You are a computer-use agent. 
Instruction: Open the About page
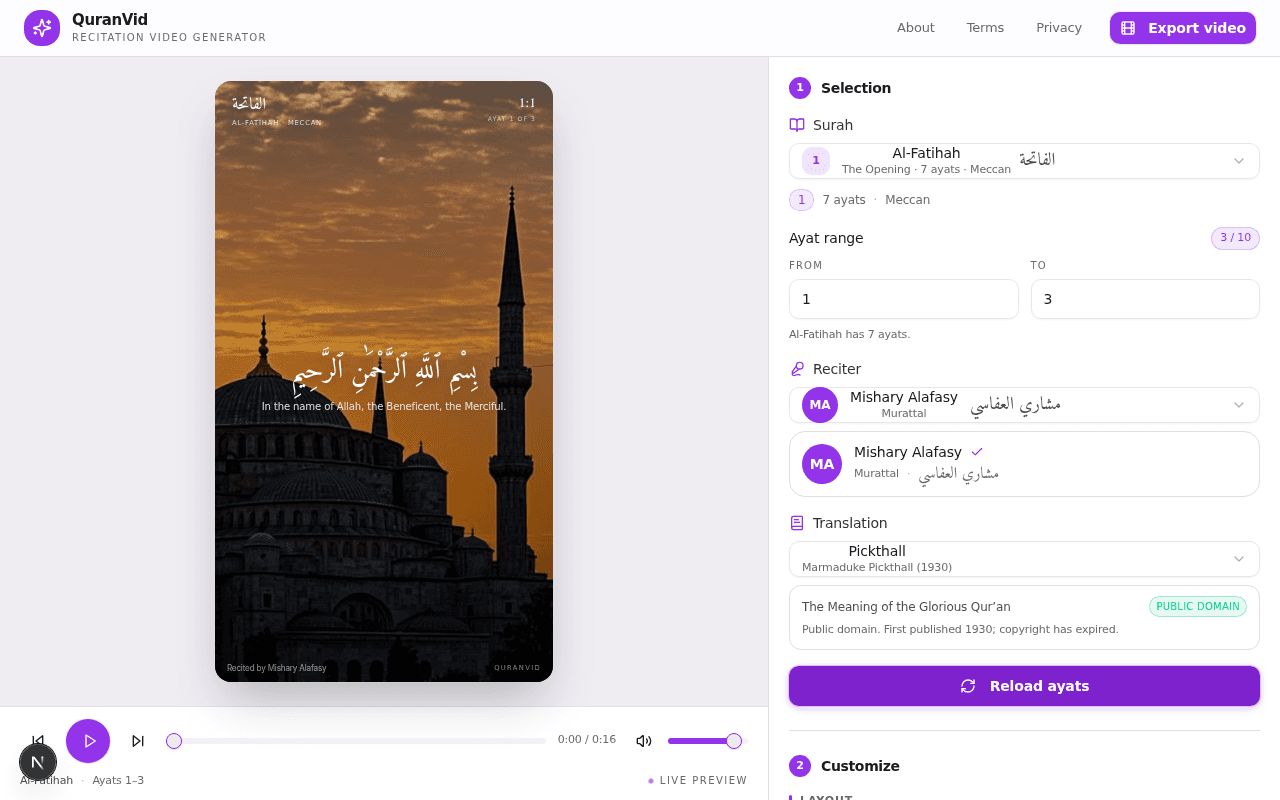tap(915, 28)
